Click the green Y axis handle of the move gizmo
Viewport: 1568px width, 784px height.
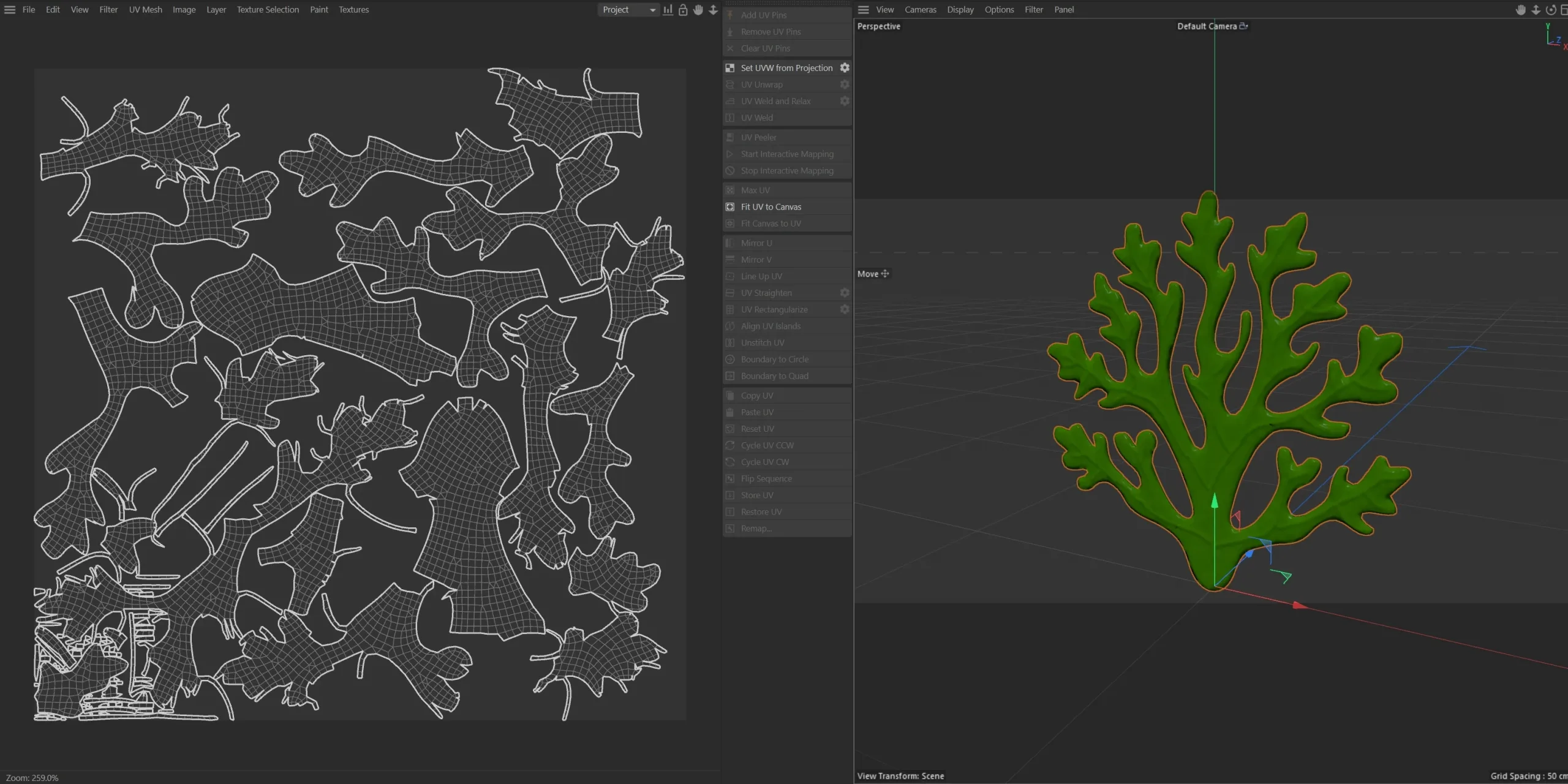[1215, 501]
